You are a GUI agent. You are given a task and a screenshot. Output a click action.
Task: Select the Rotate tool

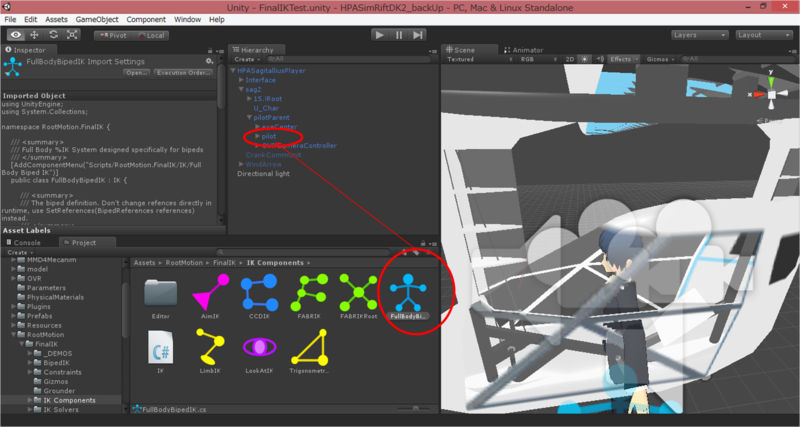(x=54, y=35)
